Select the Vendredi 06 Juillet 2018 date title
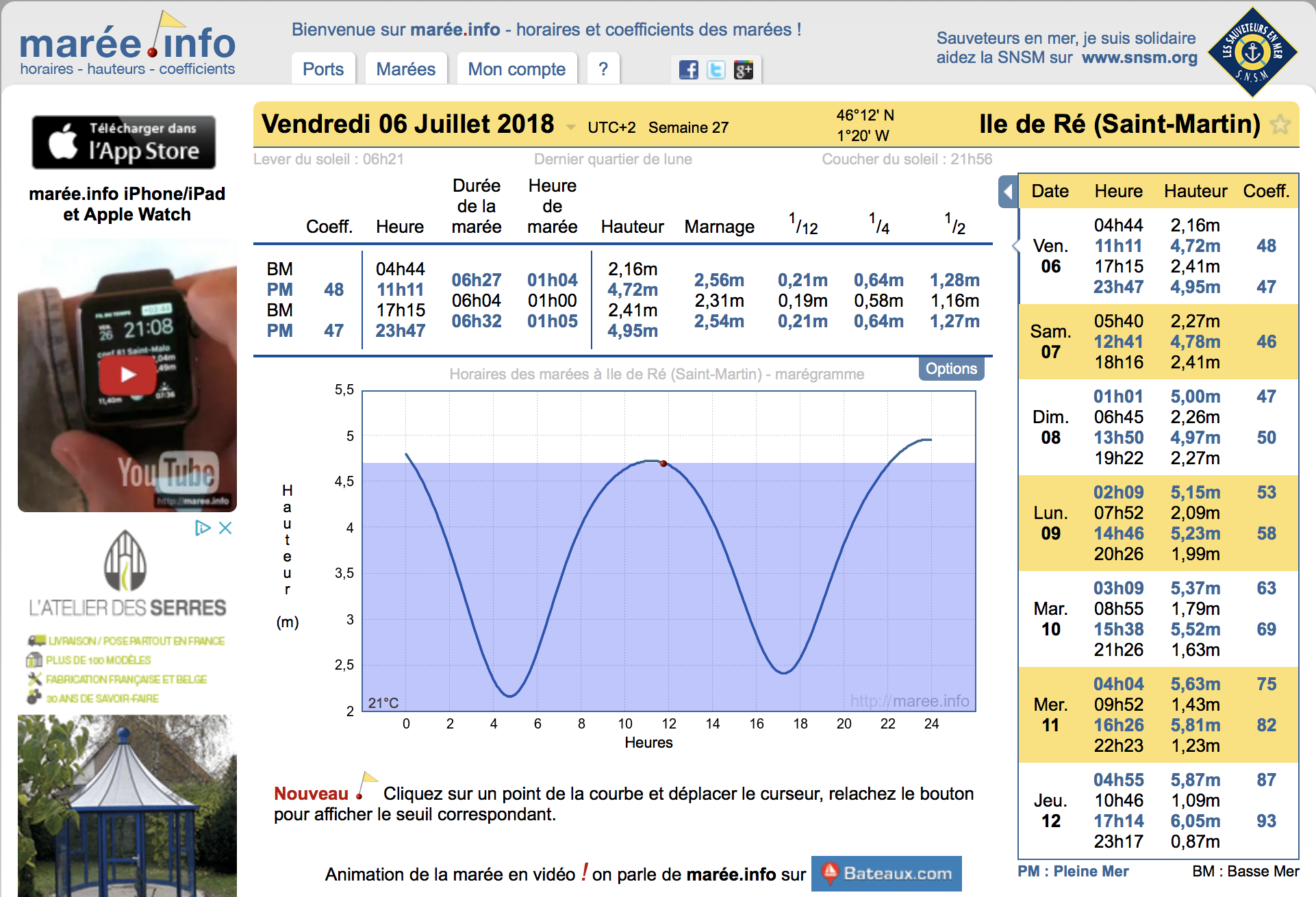 click(408, 124)
